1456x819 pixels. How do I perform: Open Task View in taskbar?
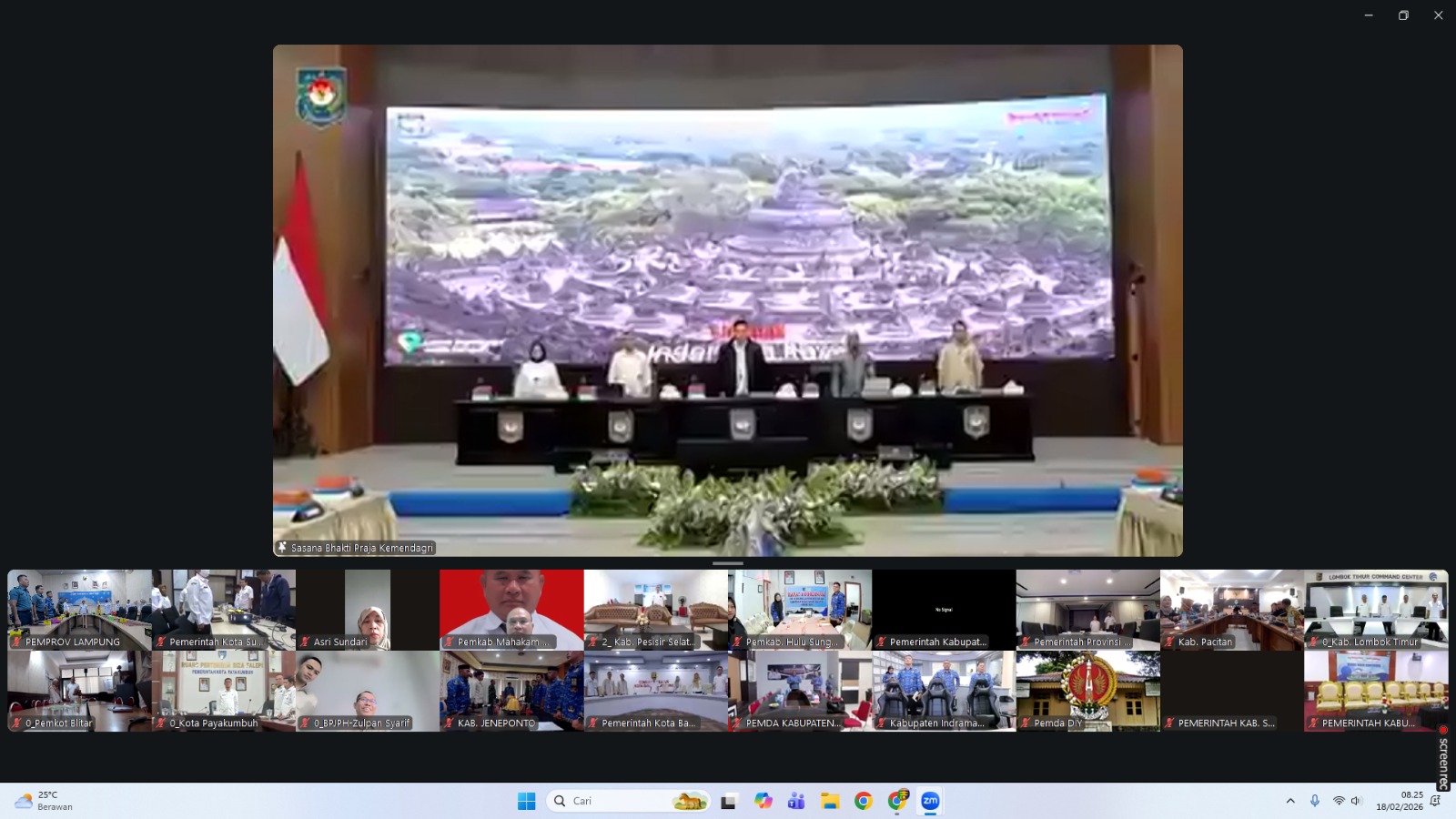(729, 801)
